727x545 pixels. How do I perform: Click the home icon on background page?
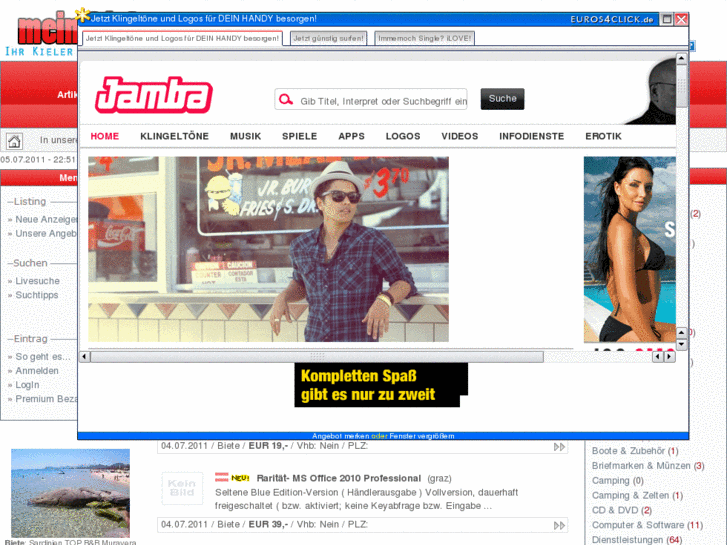[x=14, y=141]
